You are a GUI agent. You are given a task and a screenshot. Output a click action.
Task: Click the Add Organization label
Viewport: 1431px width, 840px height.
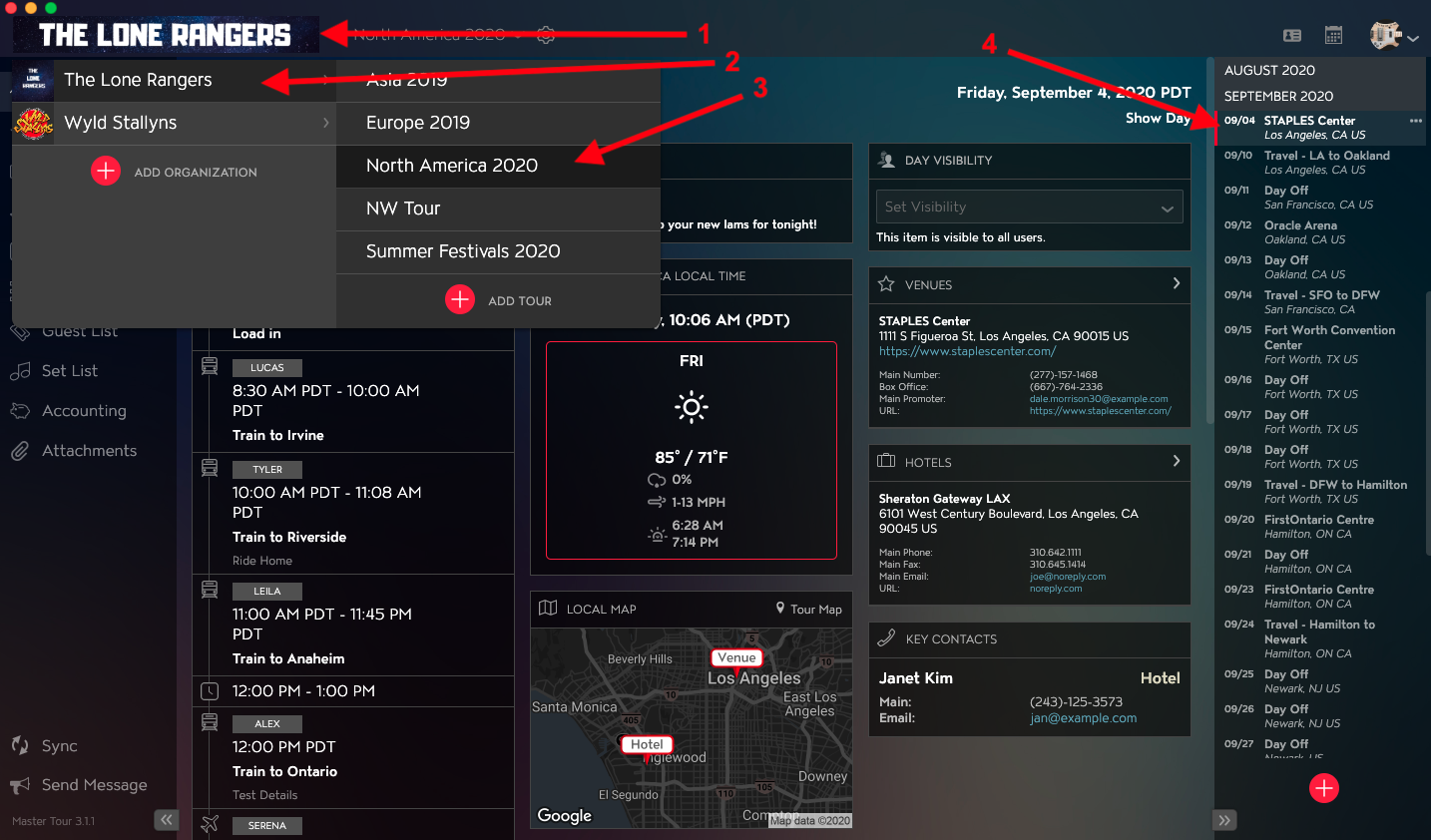tap(196, 172)
